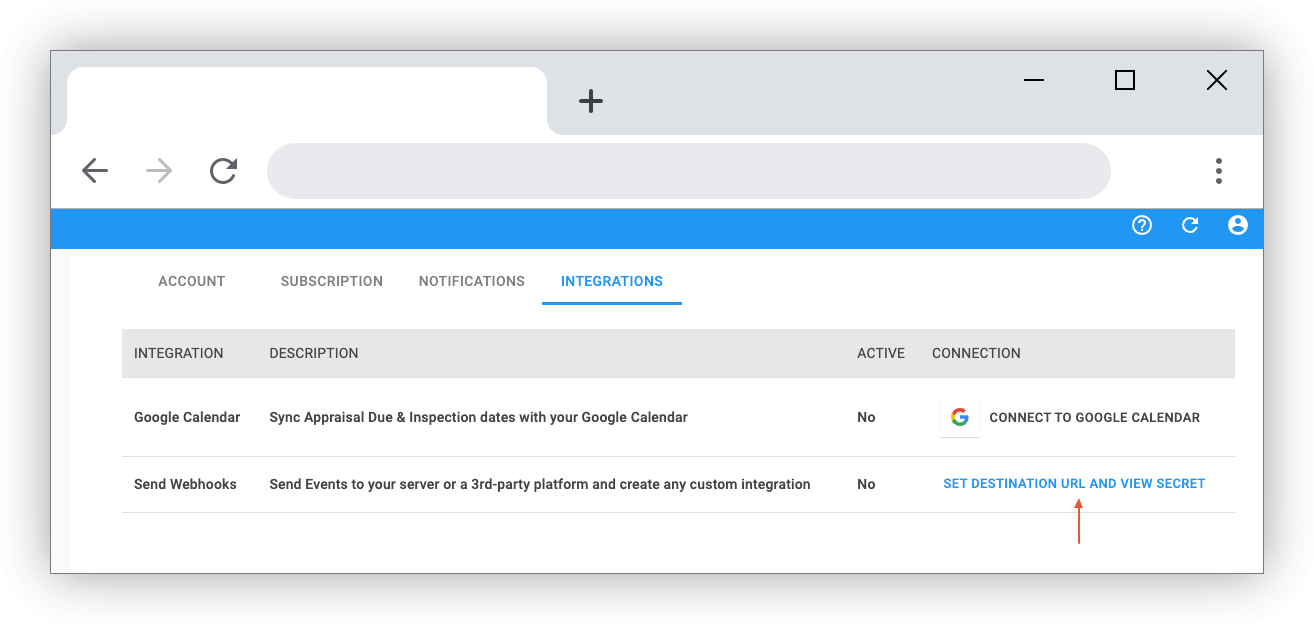1314x624 pixels.
Task: Open the Subscription tab
Action: (x=332, y=281)
